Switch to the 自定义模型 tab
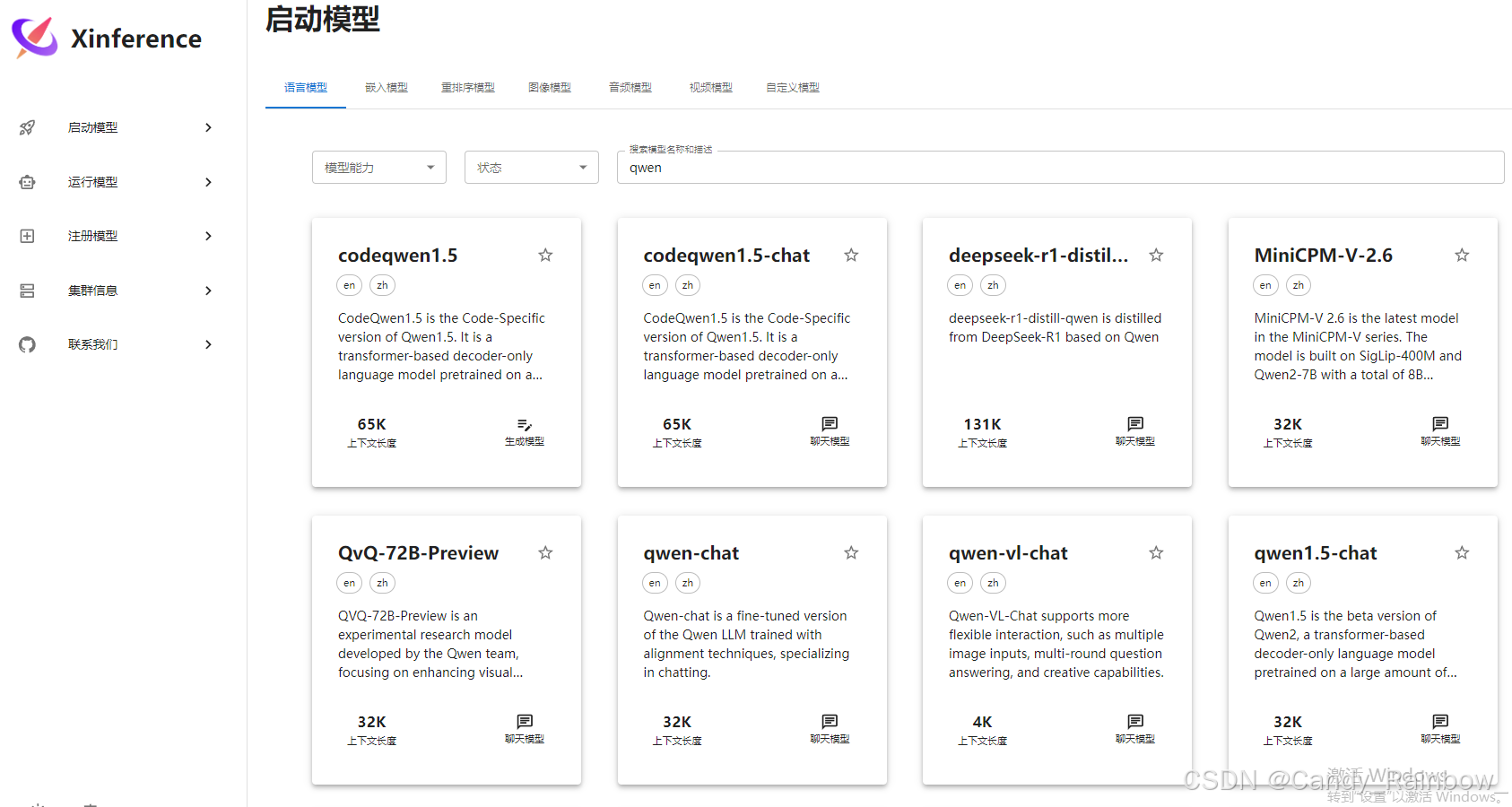Viewport: 1512px width, 807px height. point(793,88)
